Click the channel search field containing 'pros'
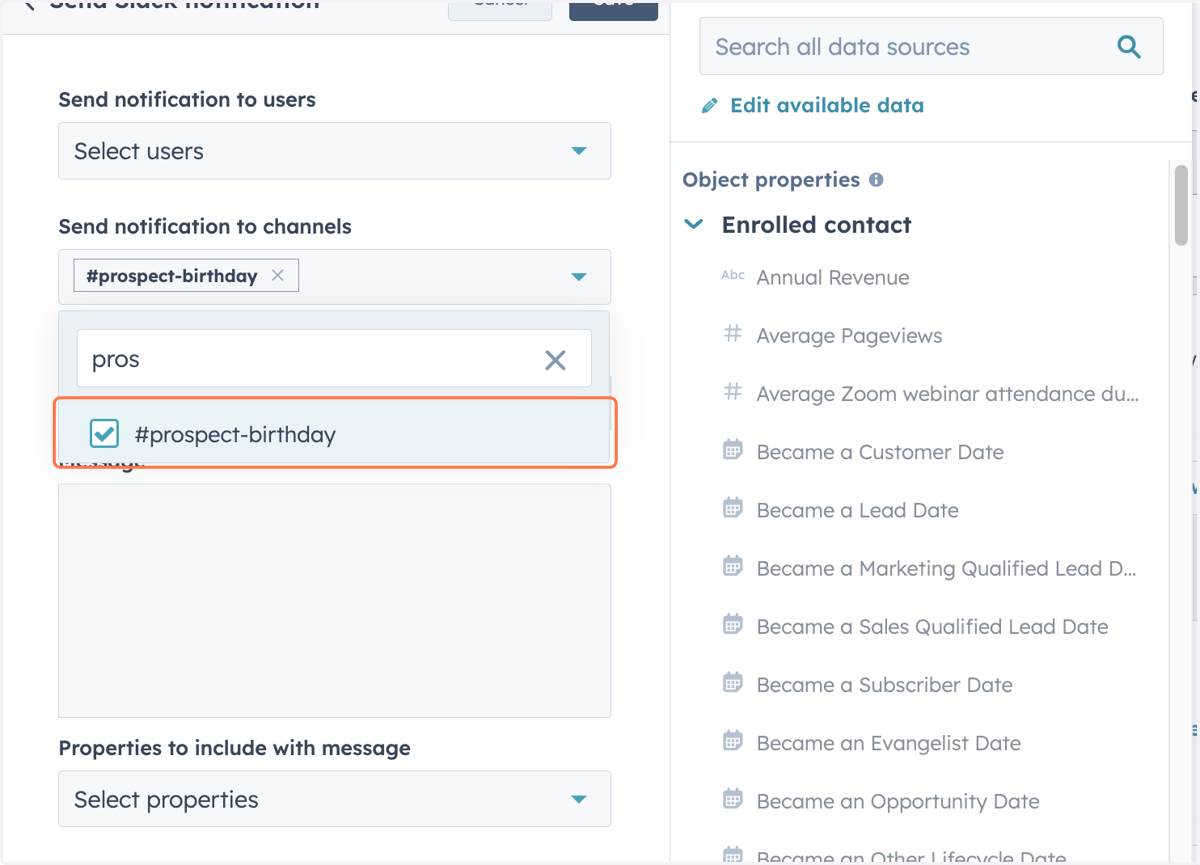This screenshot has height=865, width=1200. (x=334, y=359)
